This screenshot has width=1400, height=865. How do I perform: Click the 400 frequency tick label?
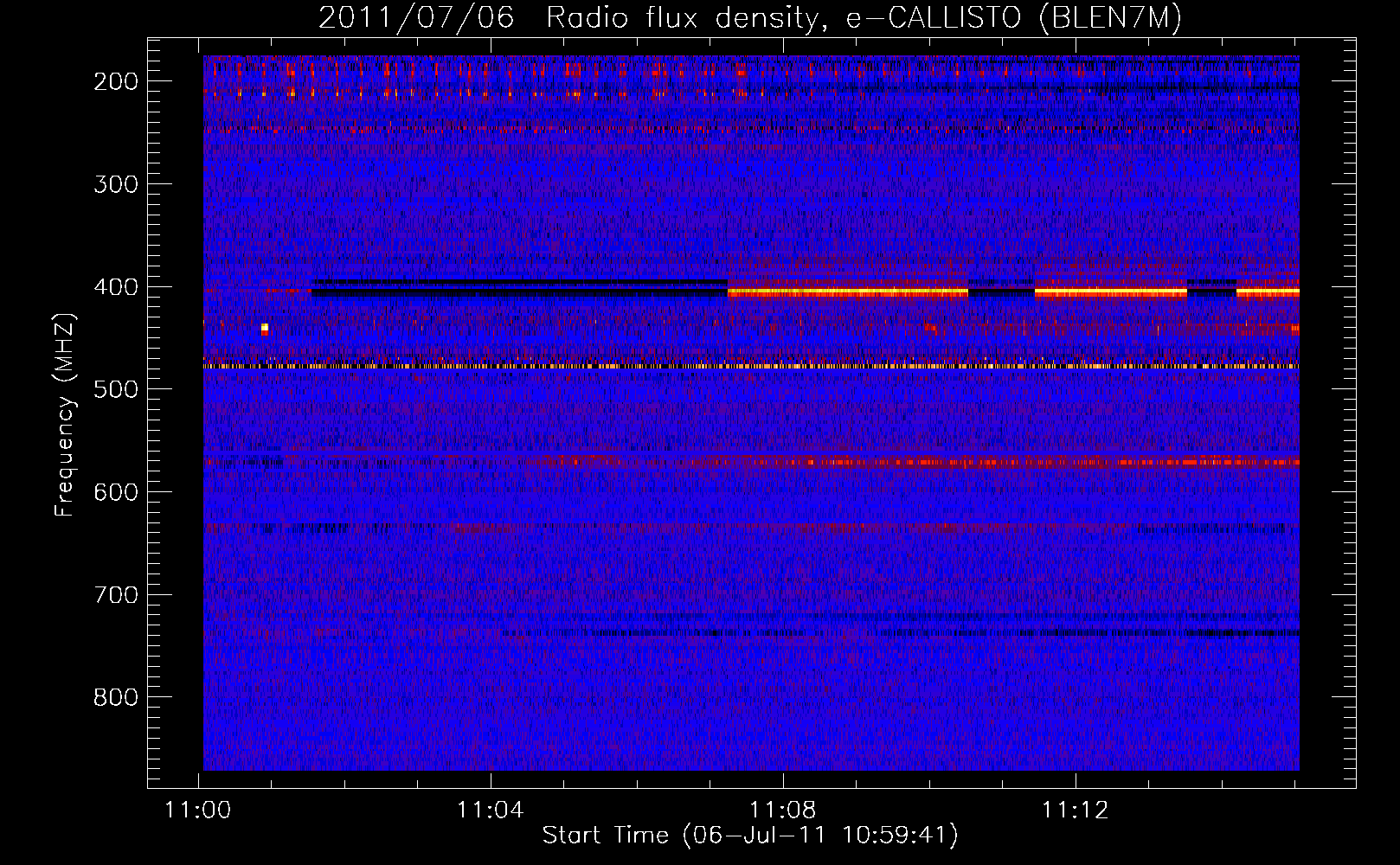[116, 287]
